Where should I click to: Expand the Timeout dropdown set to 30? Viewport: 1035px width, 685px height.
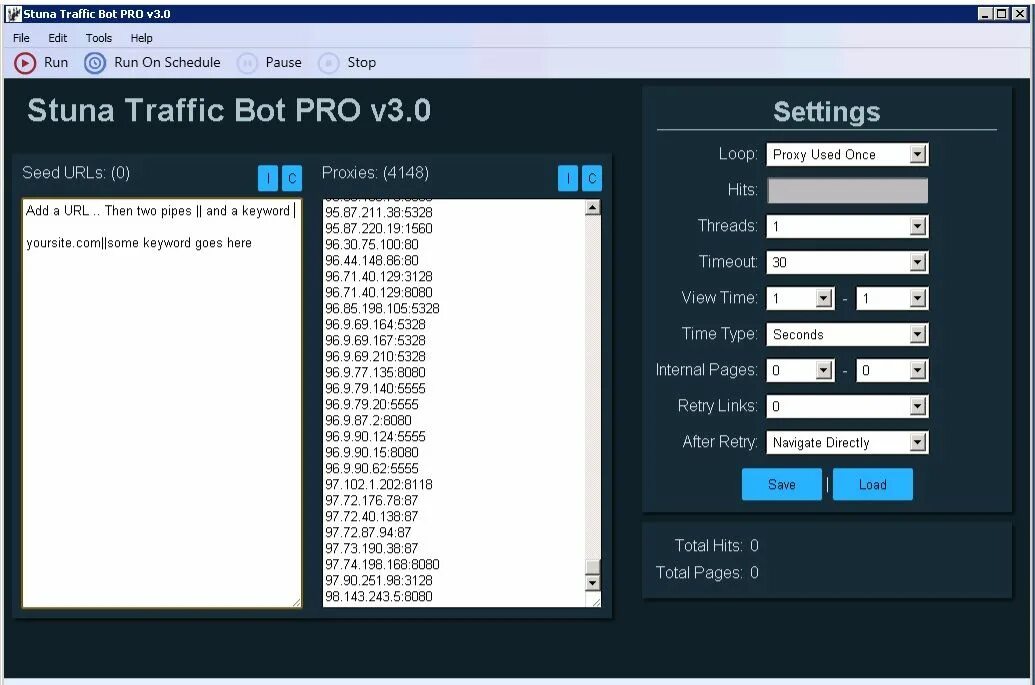coord(918,262)
